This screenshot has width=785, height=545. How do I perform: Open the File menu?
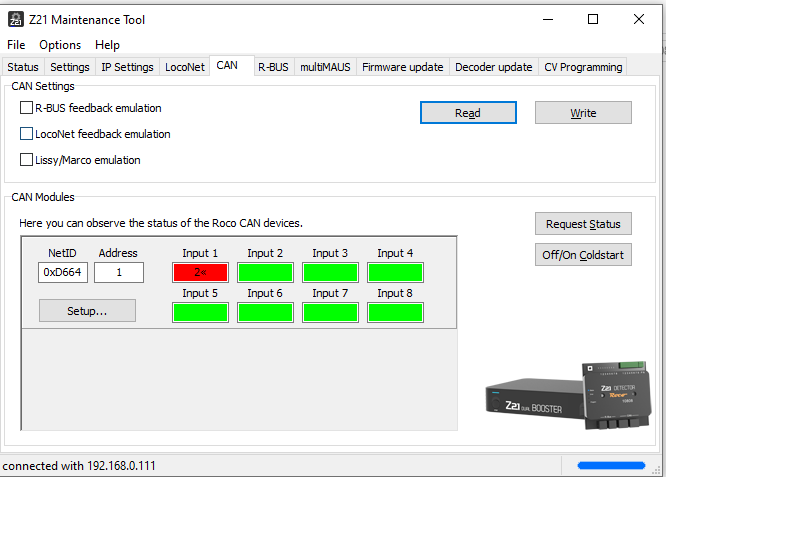click(x=16, y=45)
